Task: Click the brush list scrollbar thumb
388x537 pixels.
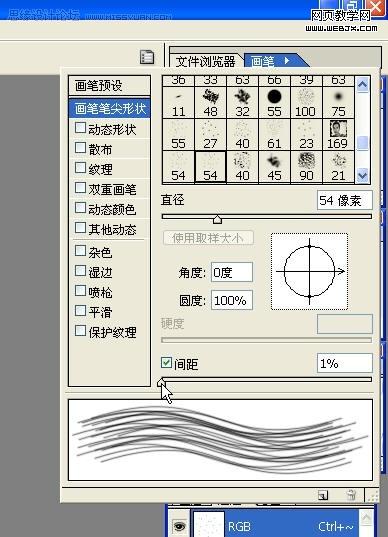Action: coord(362,143)
